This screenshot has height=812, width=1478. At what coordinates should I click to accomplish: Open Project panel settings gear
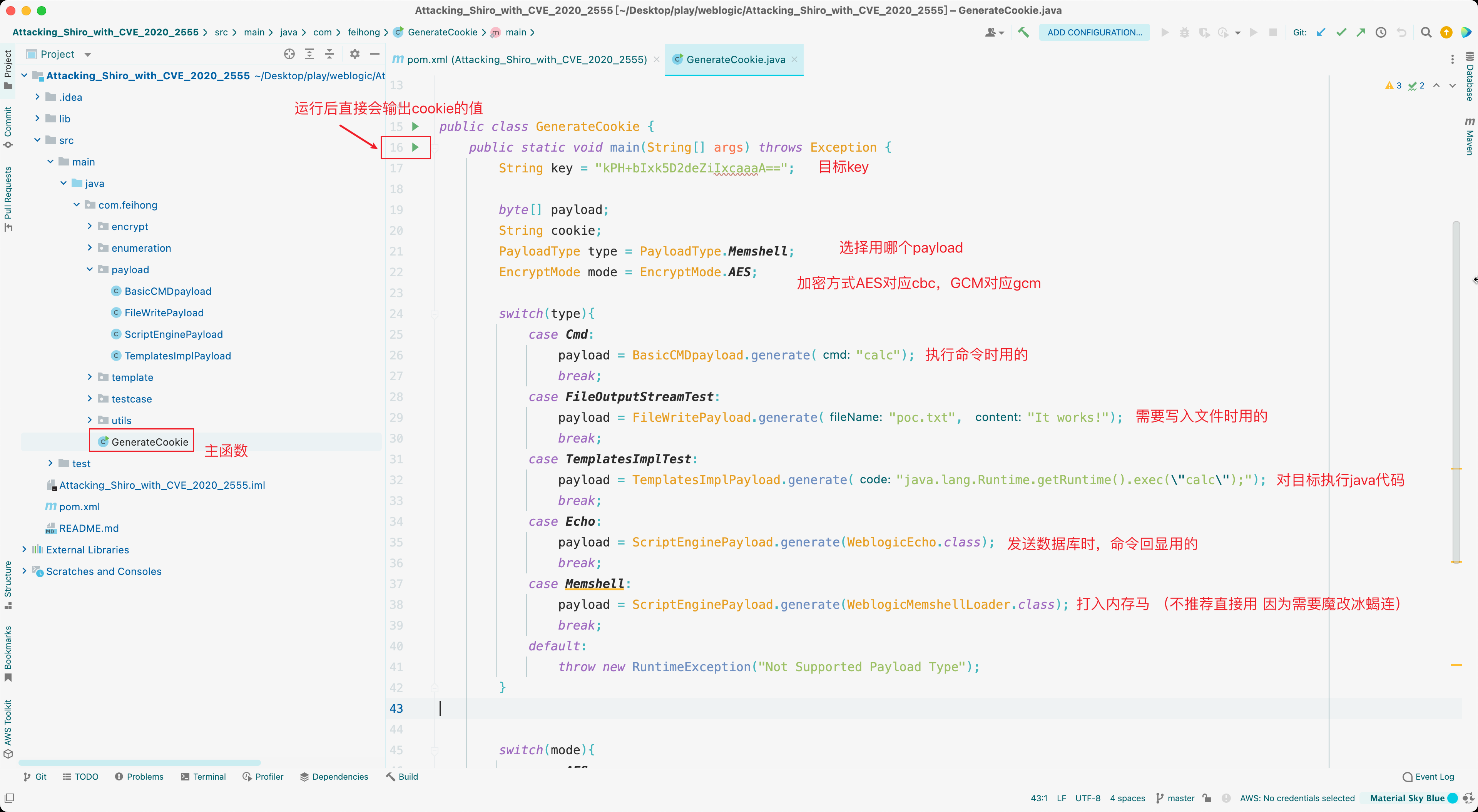354,54
